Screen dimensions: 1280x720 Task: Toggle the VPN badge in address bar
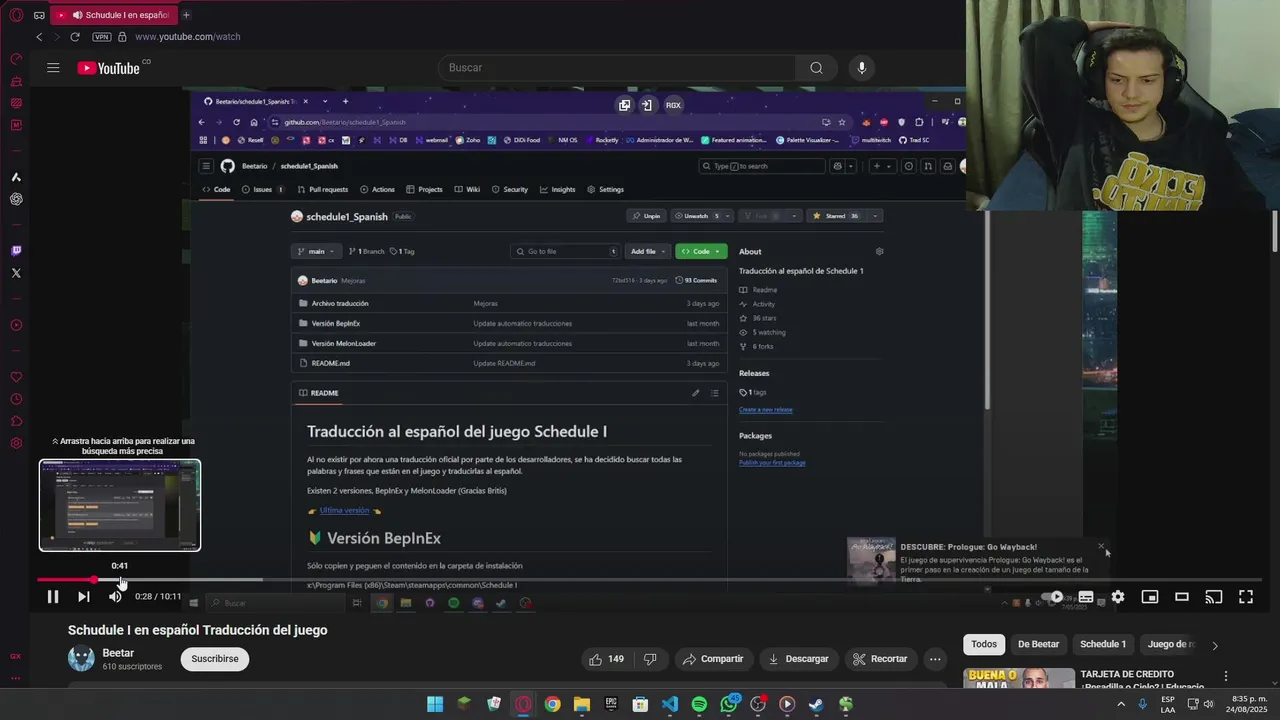[x=101, y=37]
